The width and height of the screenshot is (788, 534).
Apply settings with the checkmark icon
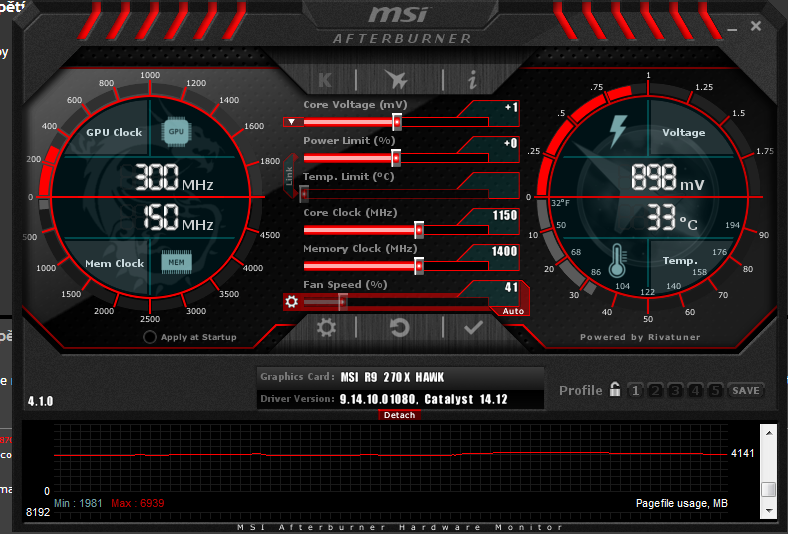[x=473, y=328]
